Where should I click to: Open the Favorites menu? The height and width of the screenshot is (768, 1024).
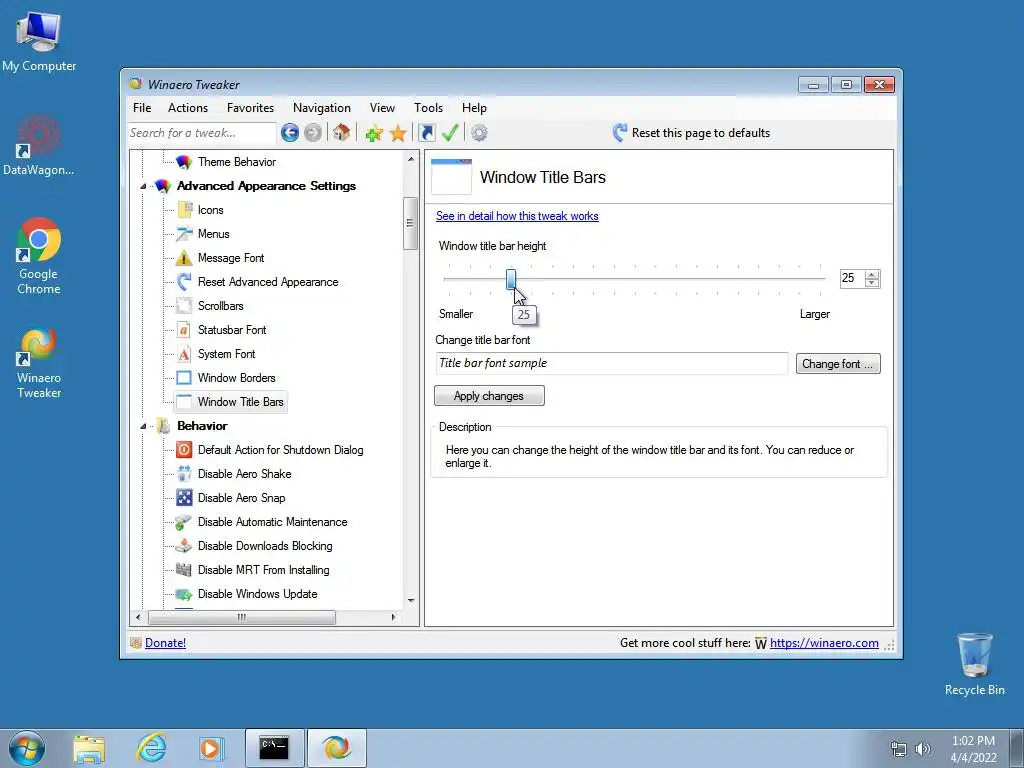coord(250,108)
